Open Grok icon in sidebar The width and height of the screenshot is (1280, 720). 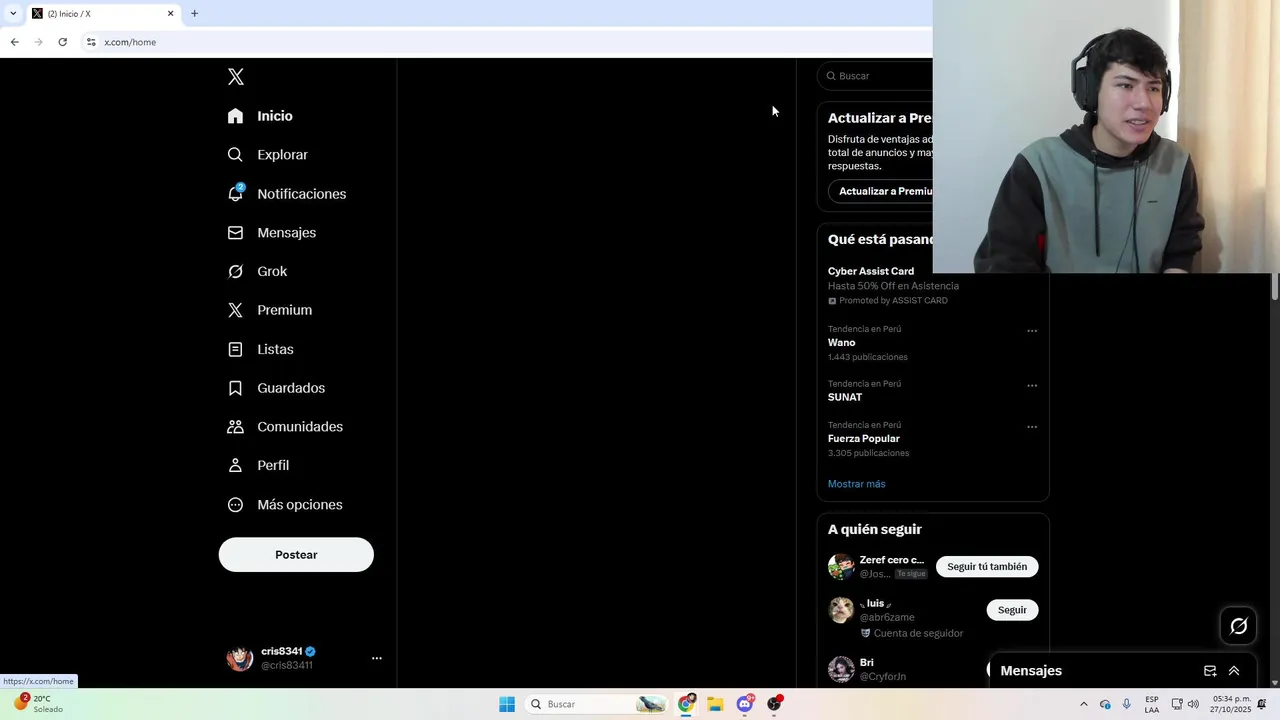point(235,271)
